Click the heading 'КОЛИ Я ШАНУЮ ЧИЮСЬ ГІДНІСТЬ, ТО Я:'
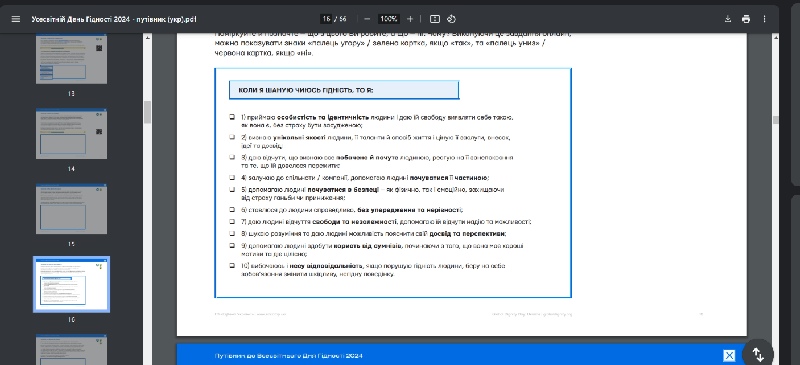Image resolution: width=800 pixels, height=365 pixels. pyautogui.click(x=306, y=90)
